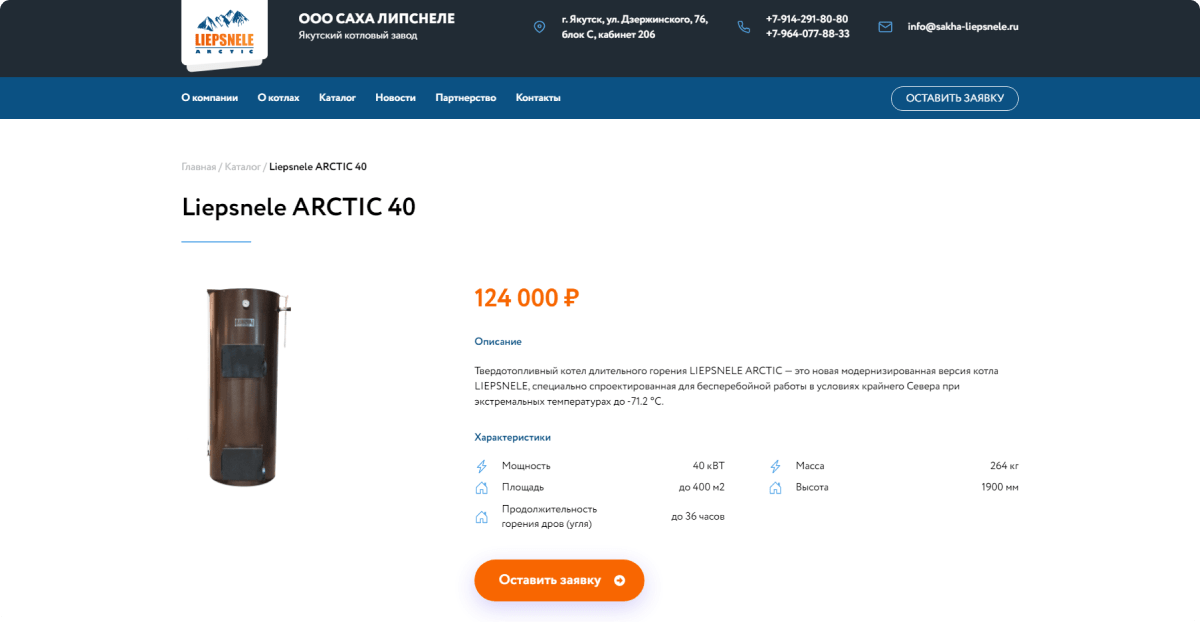Screen dimensions: 1200x622
Task: Click the Характеристики section heading
Action: click(512, 438)
